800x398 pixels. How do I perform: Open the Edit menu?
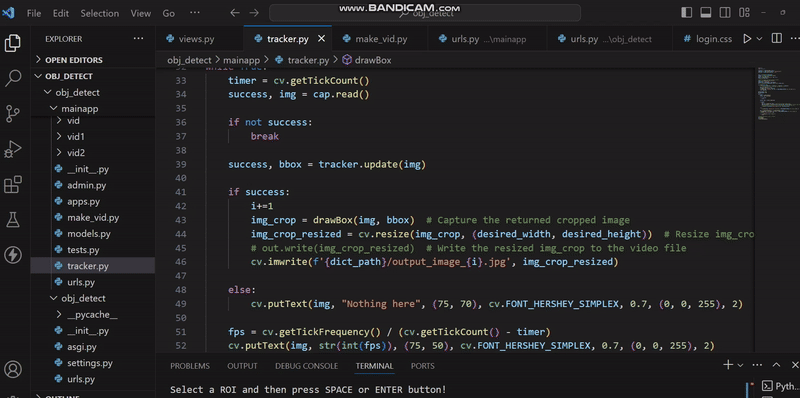(x=61, y=13)
